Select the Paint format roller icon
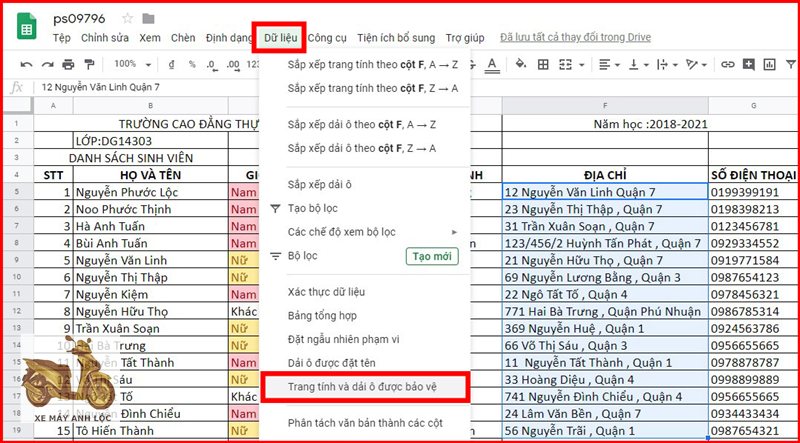 (x=89, y=64)
